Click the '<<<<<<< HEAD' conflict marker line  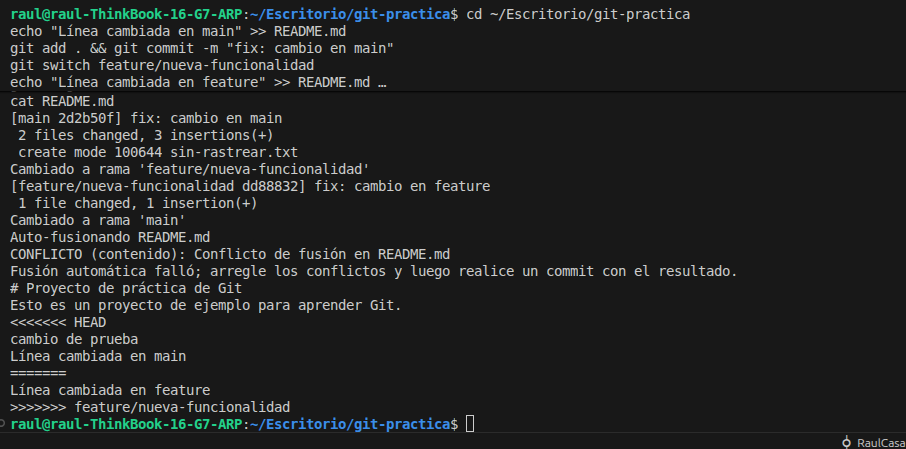pyautogui.click(x=58, y=322)
